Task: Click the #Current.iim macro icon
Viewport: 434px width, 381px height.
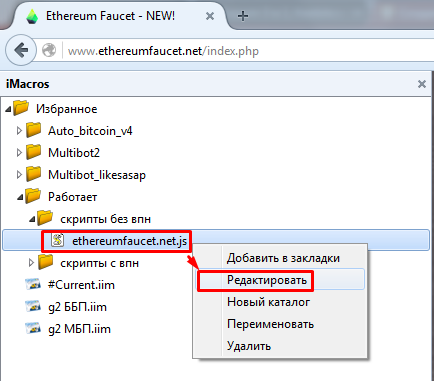Action: (33, 284)
